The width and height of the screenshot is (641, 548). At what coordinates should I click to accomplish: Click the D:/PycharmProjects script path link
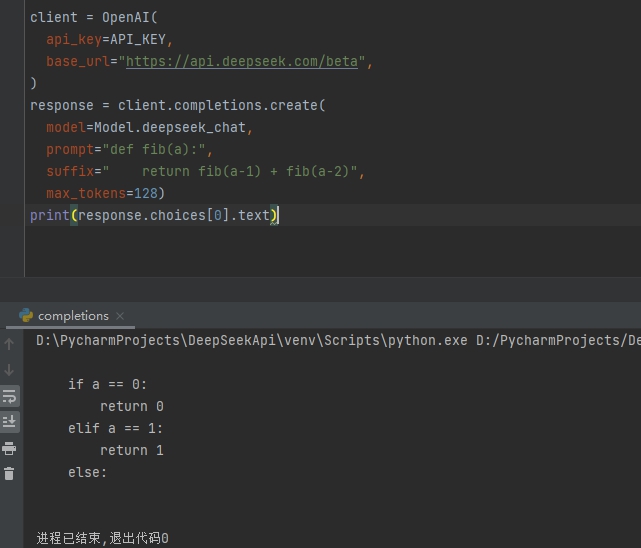coord(557,340)
